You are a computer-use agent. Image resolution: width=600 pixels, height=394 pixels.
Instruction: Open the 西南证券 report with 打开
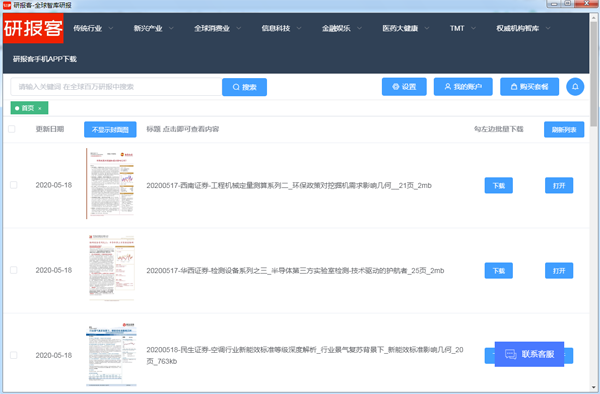pos(559,186)
